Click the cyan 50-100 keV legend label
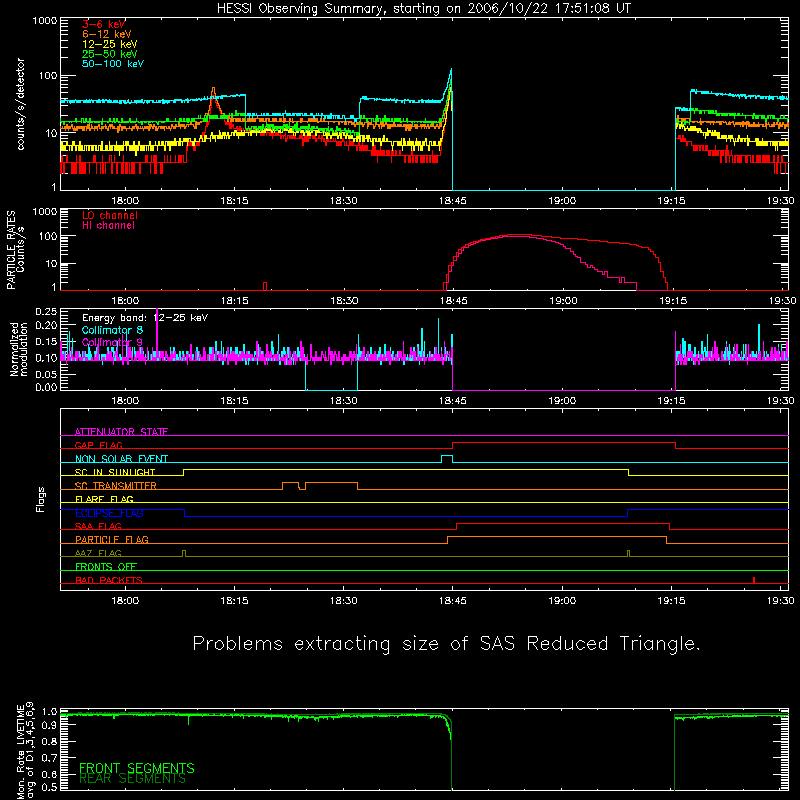Screen dimensions: 800x800 (113, 64)
